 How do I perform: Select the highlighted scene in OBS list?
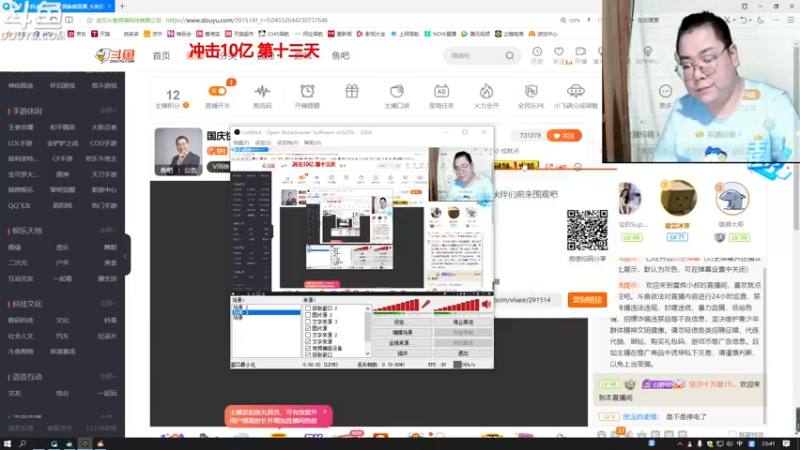[x=266, y=312]
